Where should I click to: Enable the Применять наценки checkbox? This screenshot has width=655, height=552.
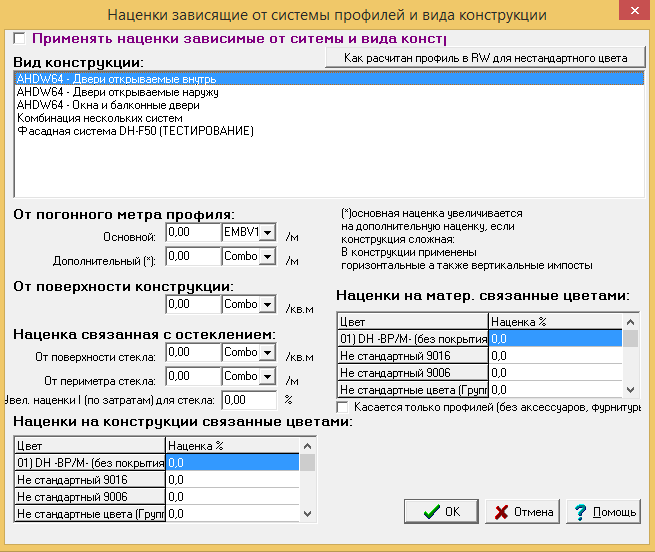pyautogui.click(x=19, y=38)
